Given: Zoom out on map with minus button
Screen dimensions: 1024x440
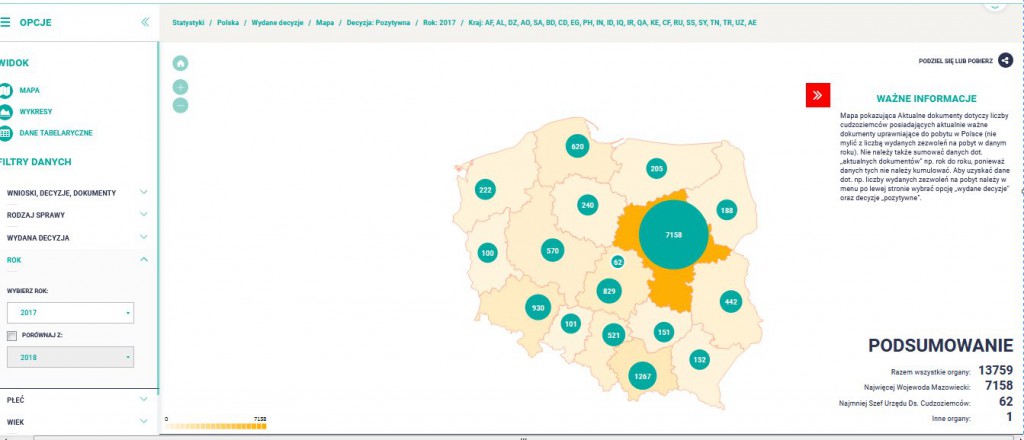Looking at the screenshot, I should (180, 105).
